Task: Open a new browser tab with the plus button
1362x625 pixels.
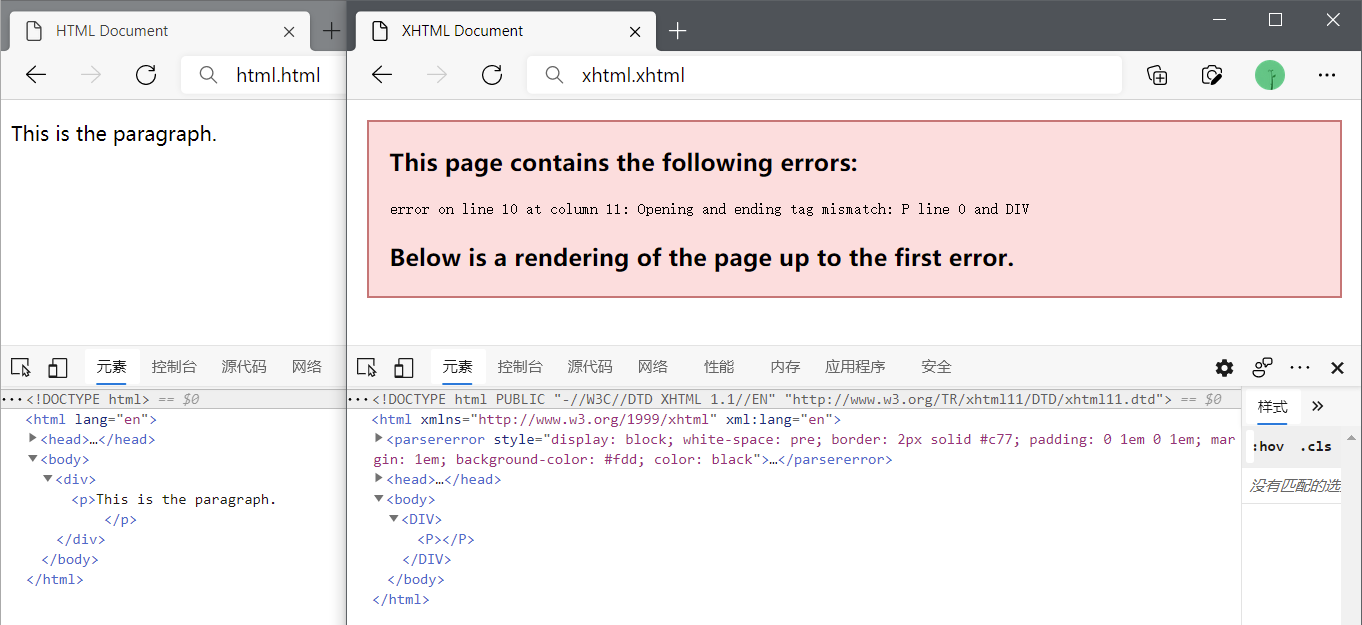Action: (678, 30)
